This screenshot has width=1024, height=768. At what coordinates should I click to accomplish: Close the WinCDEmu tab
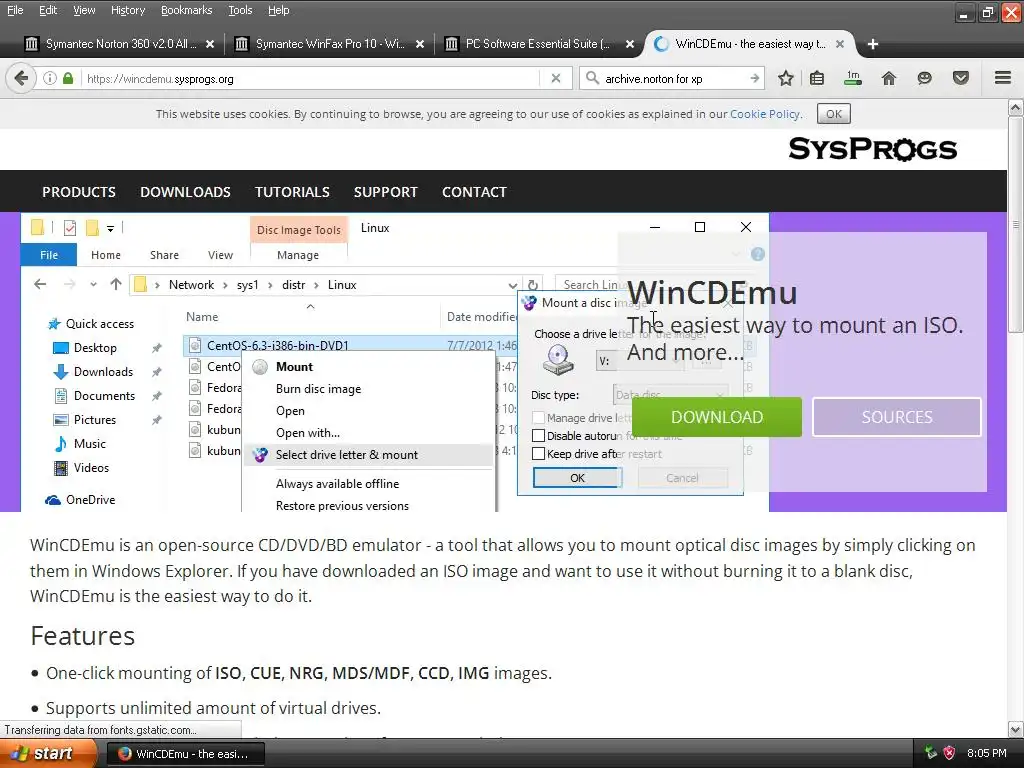pos(840,44)
